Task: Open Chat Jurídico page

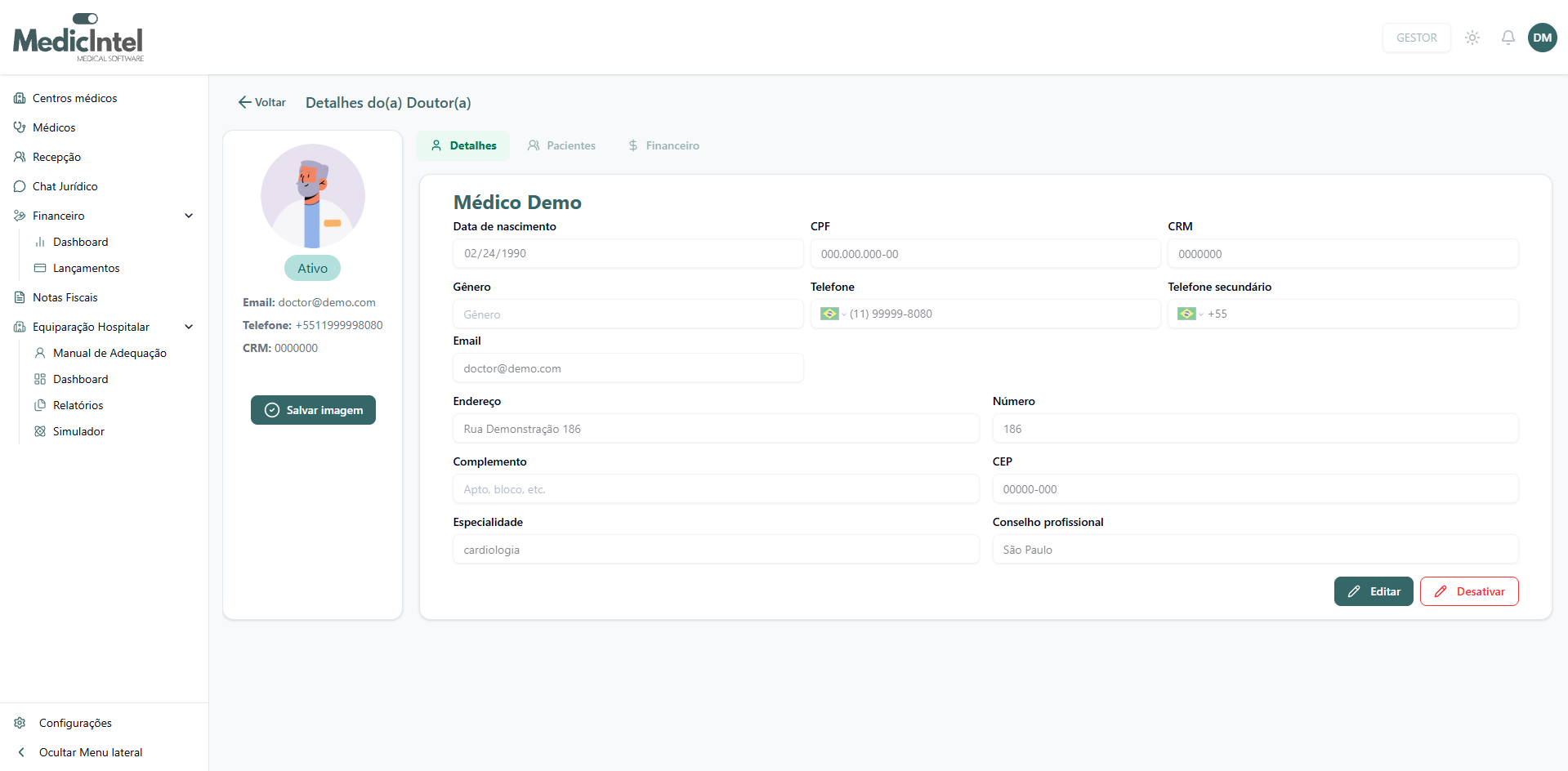Action: coord(65,186)
